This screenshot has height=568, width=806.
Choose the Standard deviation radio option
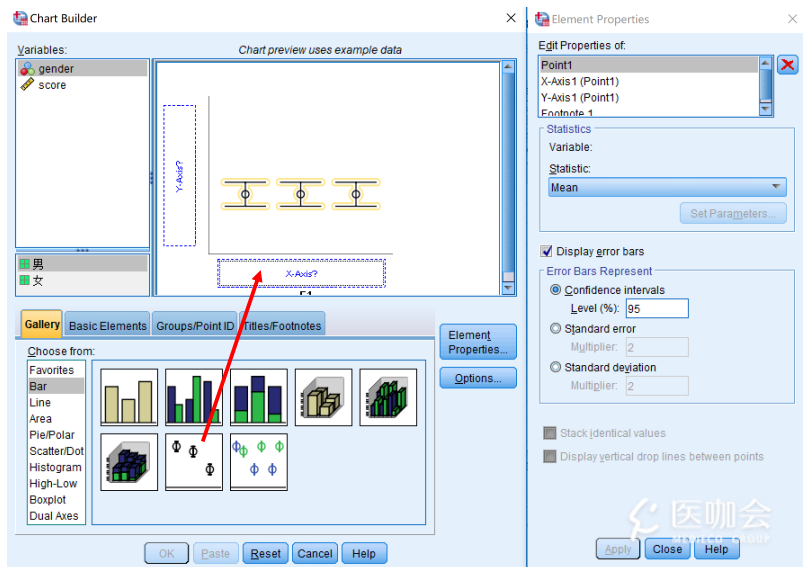[x=556, y=367]
